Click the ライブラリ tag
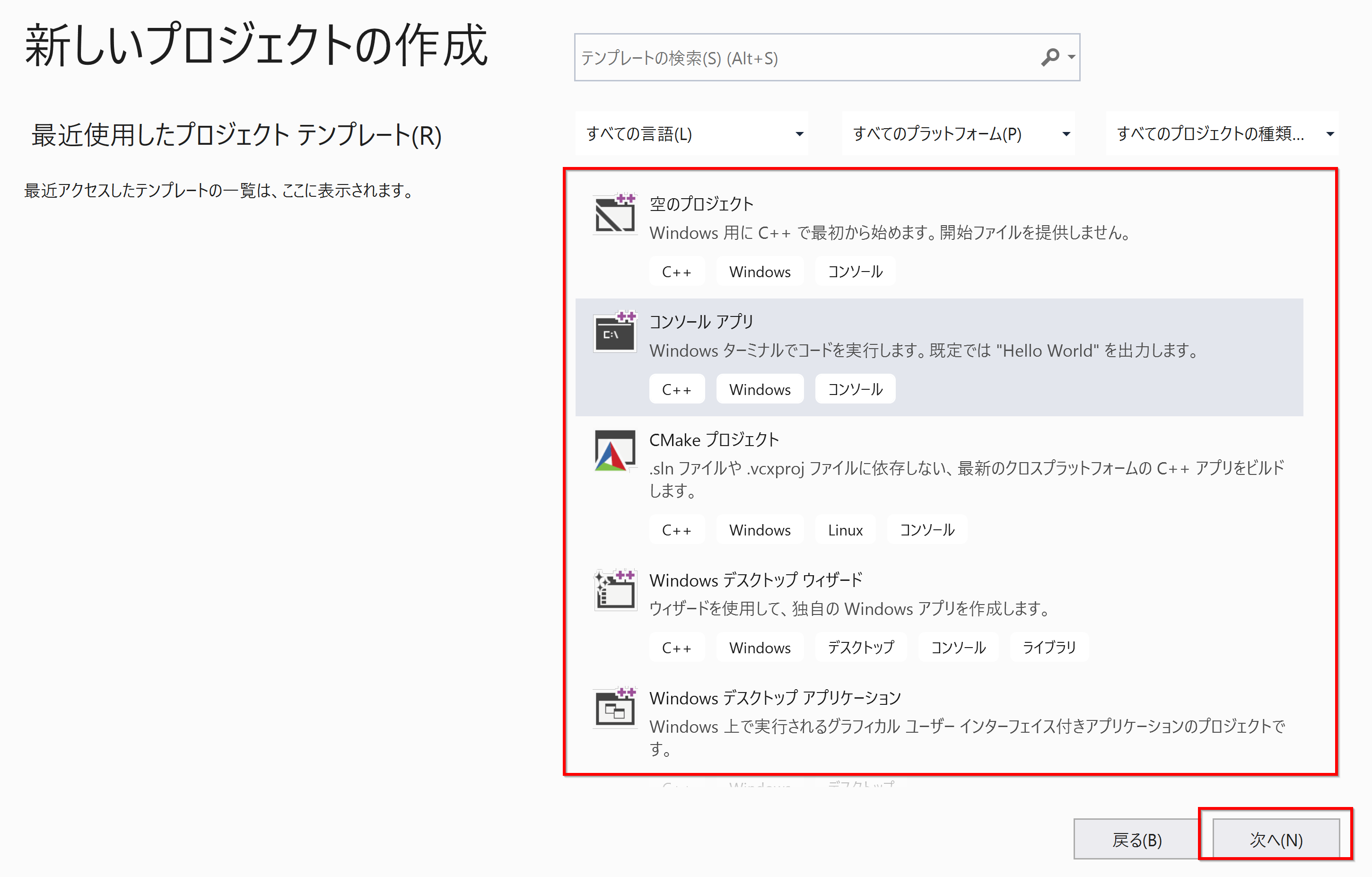The width and height of the screenshot is (1372, 877). click(x=1049, y=648)
